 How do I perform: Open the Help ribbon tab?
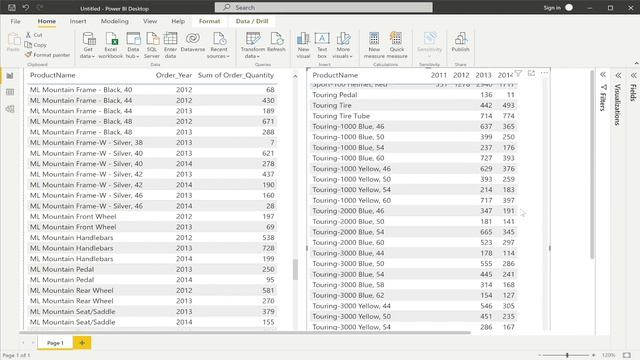[178, 21]
